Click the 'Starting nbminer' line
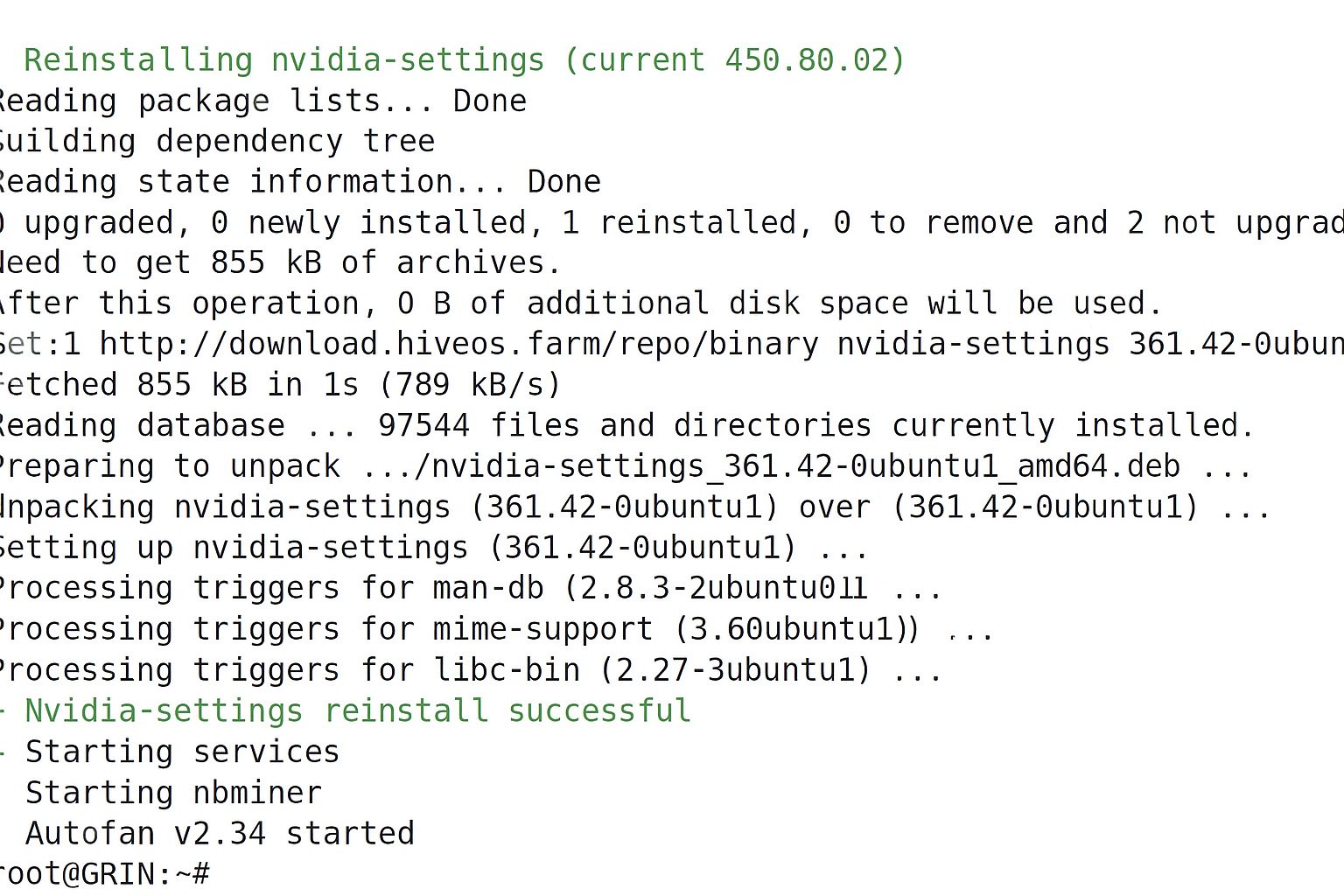Viewport: 1344px width, 896px height. [173, 792]
